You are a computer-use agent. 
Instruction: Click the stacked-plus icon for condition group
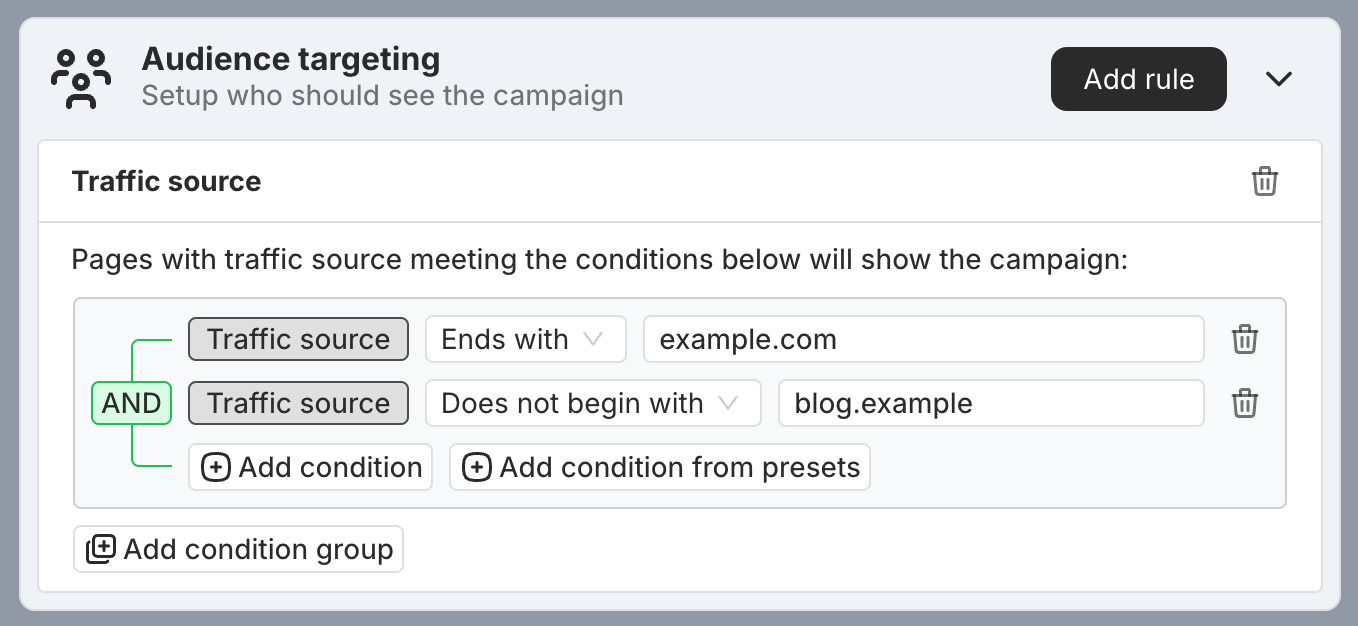click(100, 549)
